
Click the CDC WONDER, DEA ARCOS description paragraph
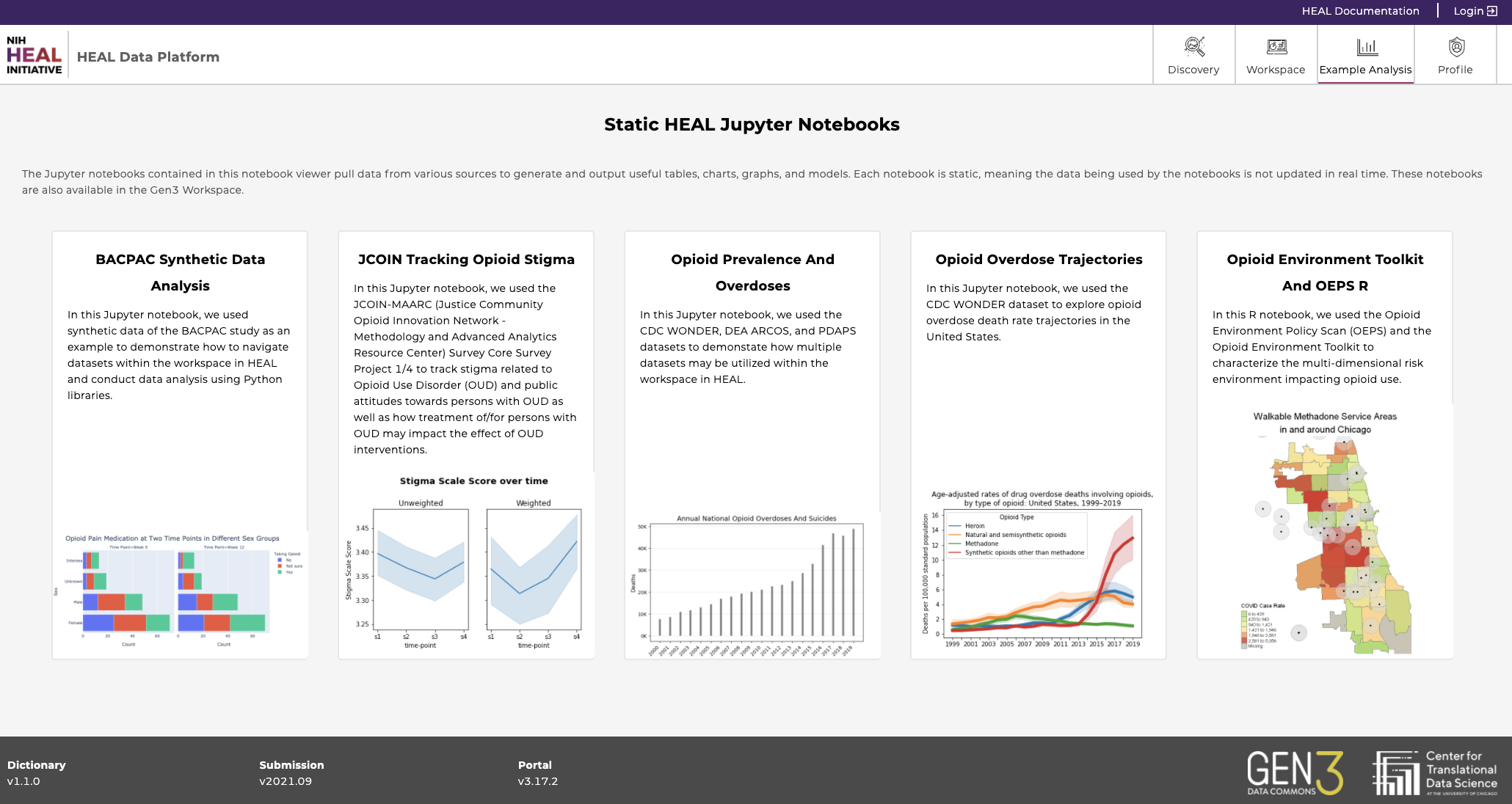(749, 347)
